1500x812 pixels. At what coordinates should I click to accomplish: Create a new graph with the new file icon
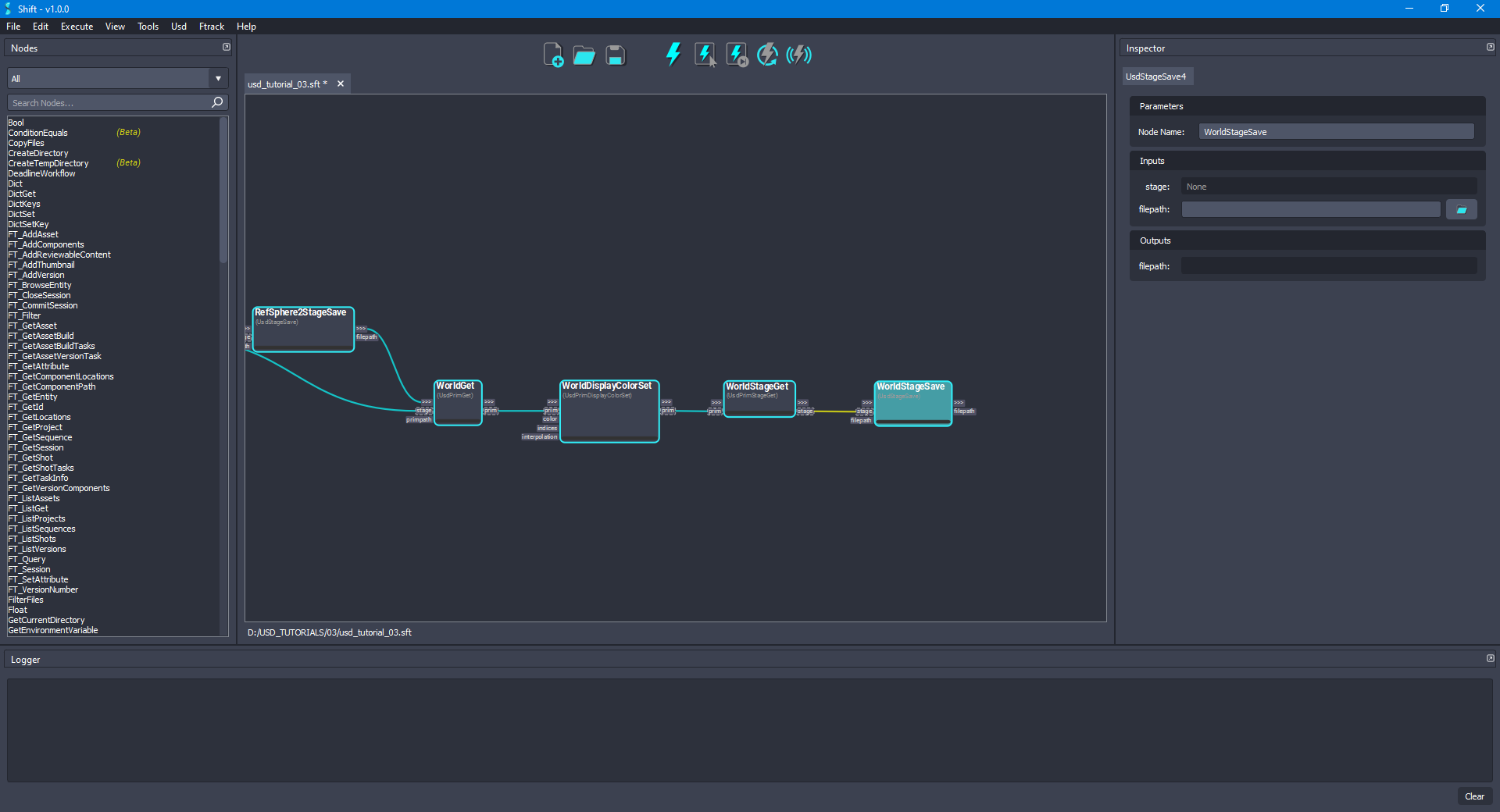point(554,55)
